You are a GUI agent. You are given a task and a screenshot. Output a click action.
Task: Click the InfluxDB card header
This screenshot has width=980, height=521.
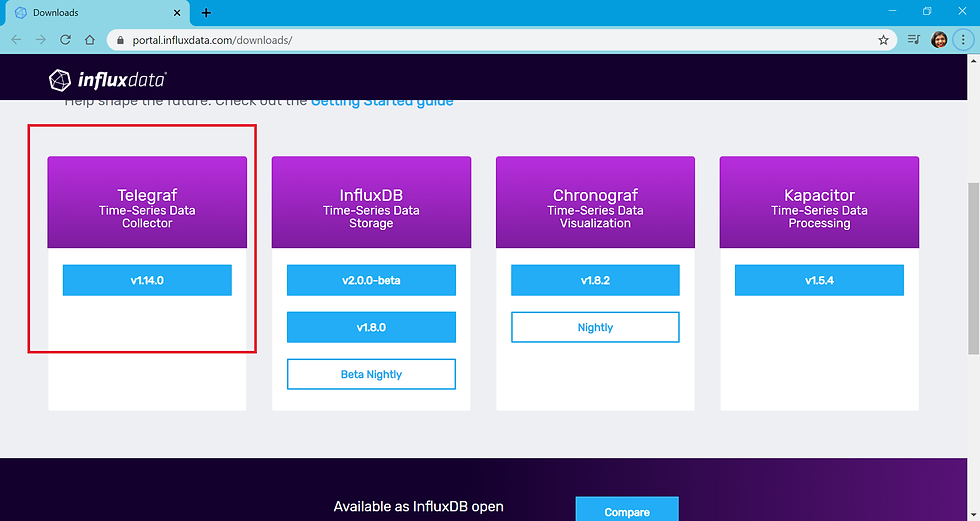pyautogui.click(x=371, y=202)
